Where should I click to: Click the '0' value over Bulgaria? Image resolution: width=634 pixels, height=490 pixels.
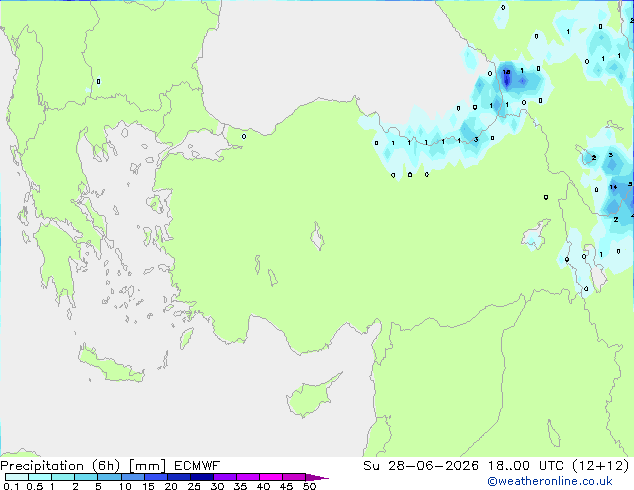coord(98,81)
